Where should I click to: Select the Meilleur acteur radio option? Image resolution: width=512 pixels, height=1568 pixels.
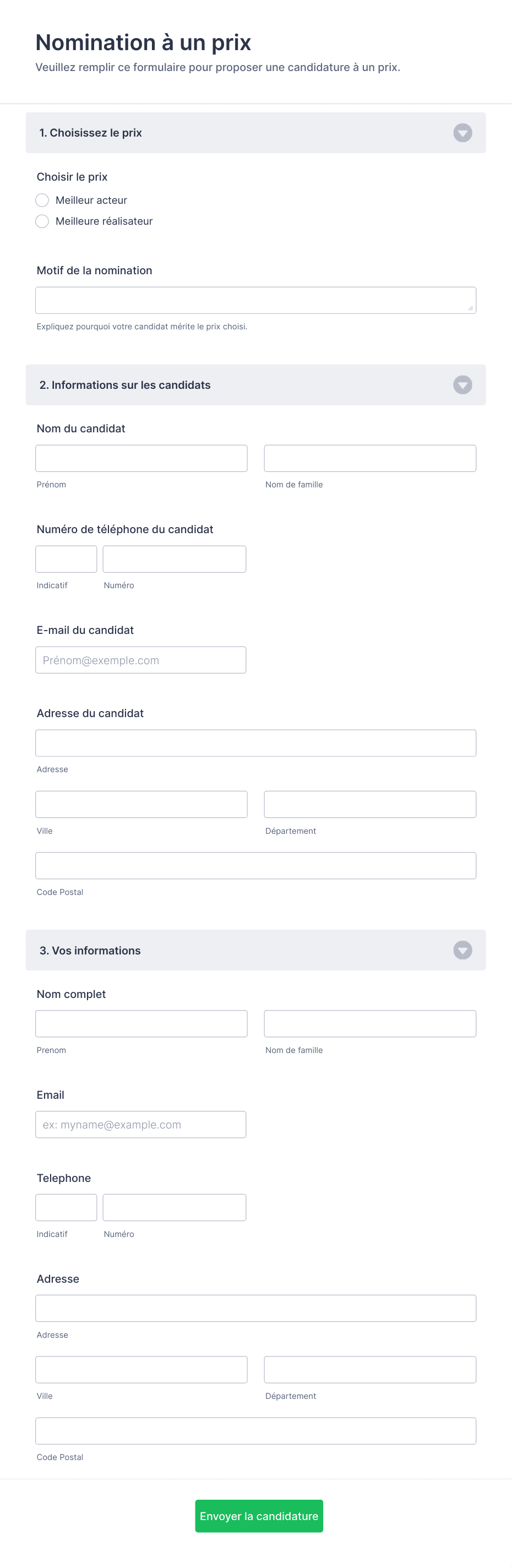[x=42, y=200]
